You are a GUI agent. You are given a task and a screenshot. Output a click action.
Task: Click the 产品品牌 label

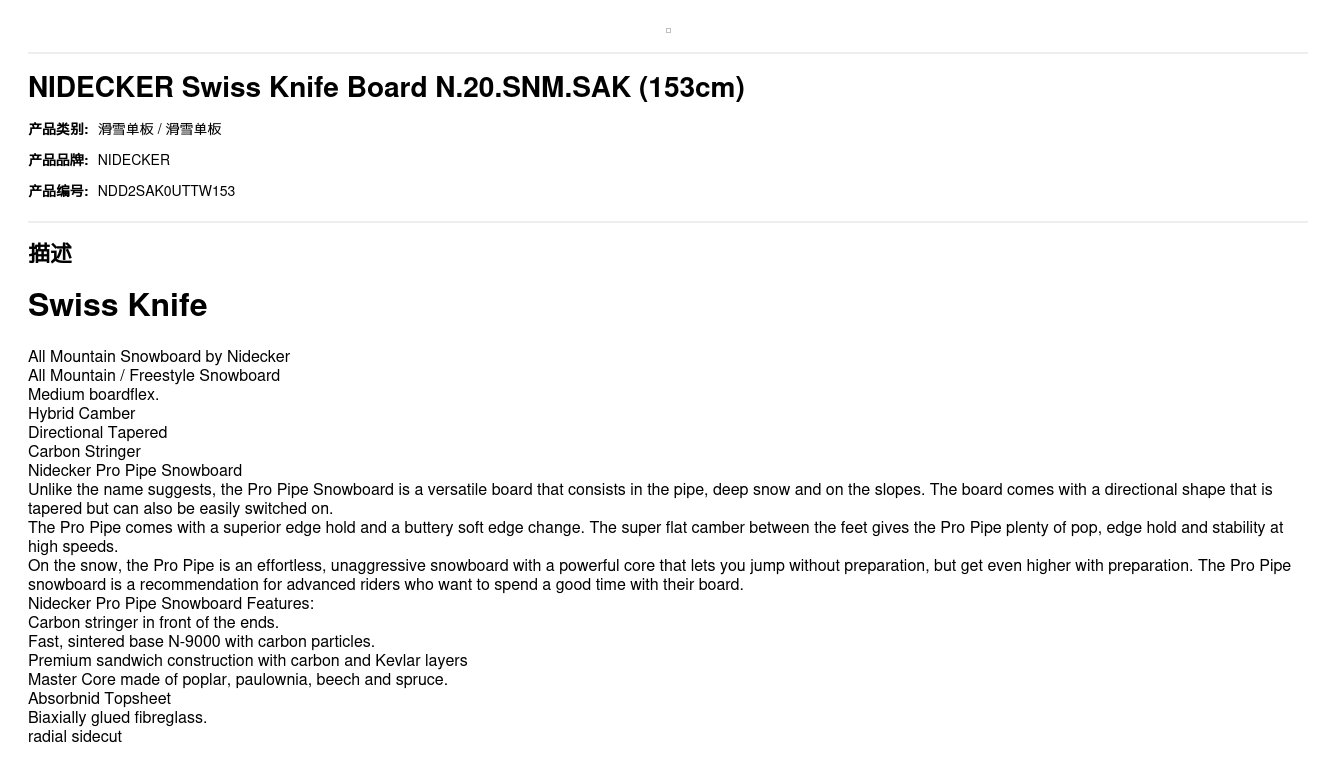point(58,160)
